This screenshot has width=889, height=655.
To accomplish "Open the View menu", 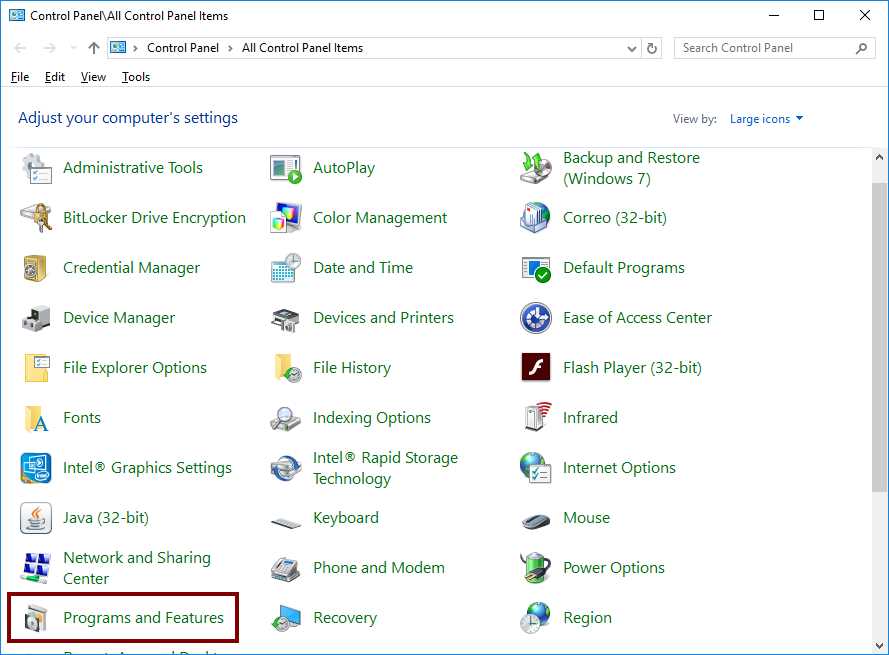I will point(93,77).
